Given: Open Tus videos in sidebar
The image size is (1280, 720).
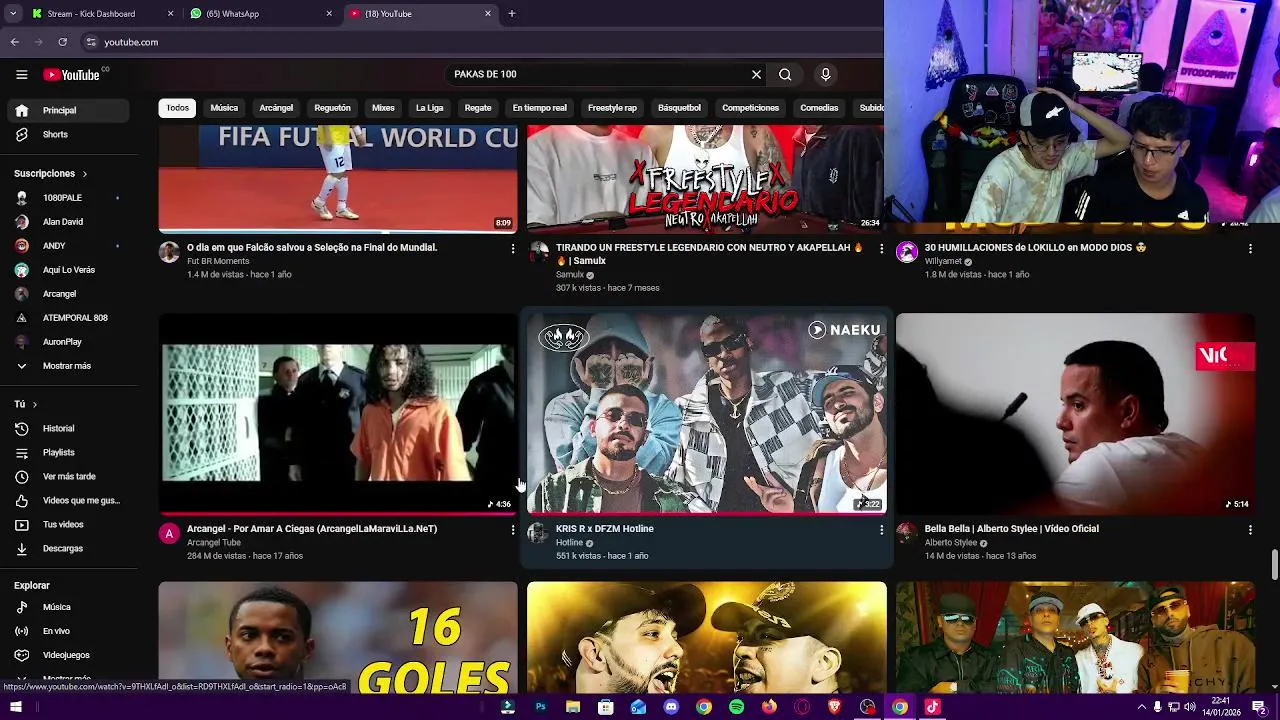Looking at the screenshot, I should pos(69,525).
